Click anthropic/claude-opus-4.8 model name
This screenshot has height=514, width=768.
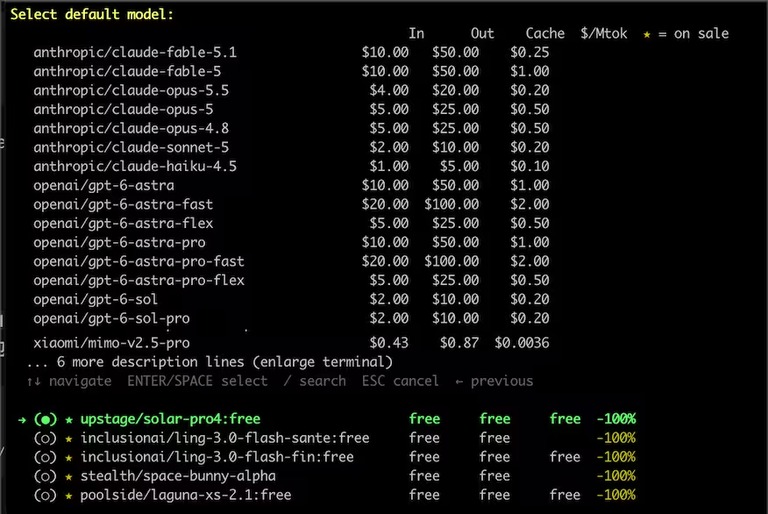coord(131,128)
